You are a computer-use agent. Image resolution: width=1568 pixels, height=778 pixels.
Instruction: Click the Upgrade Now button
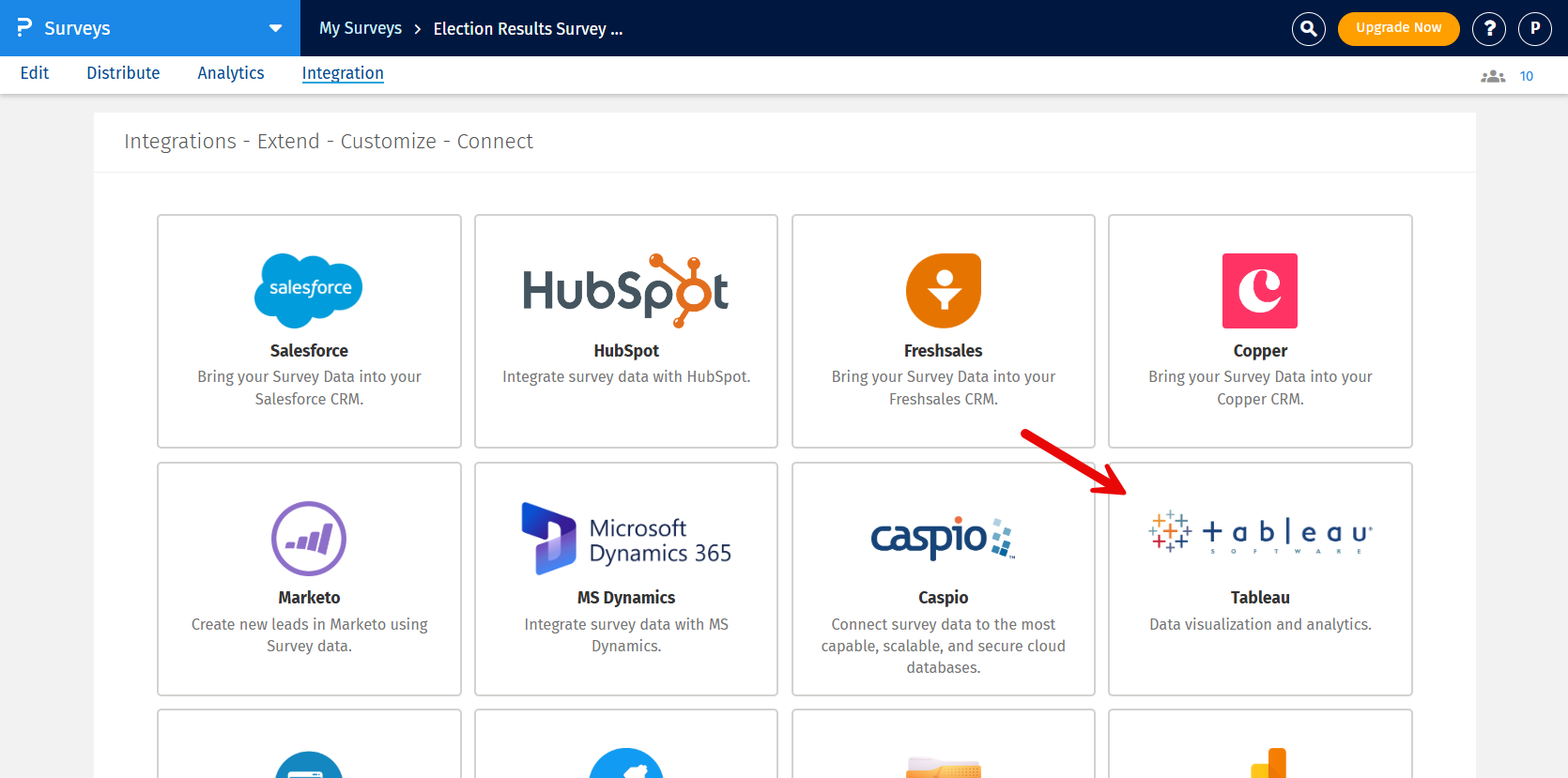(1398, 28)
